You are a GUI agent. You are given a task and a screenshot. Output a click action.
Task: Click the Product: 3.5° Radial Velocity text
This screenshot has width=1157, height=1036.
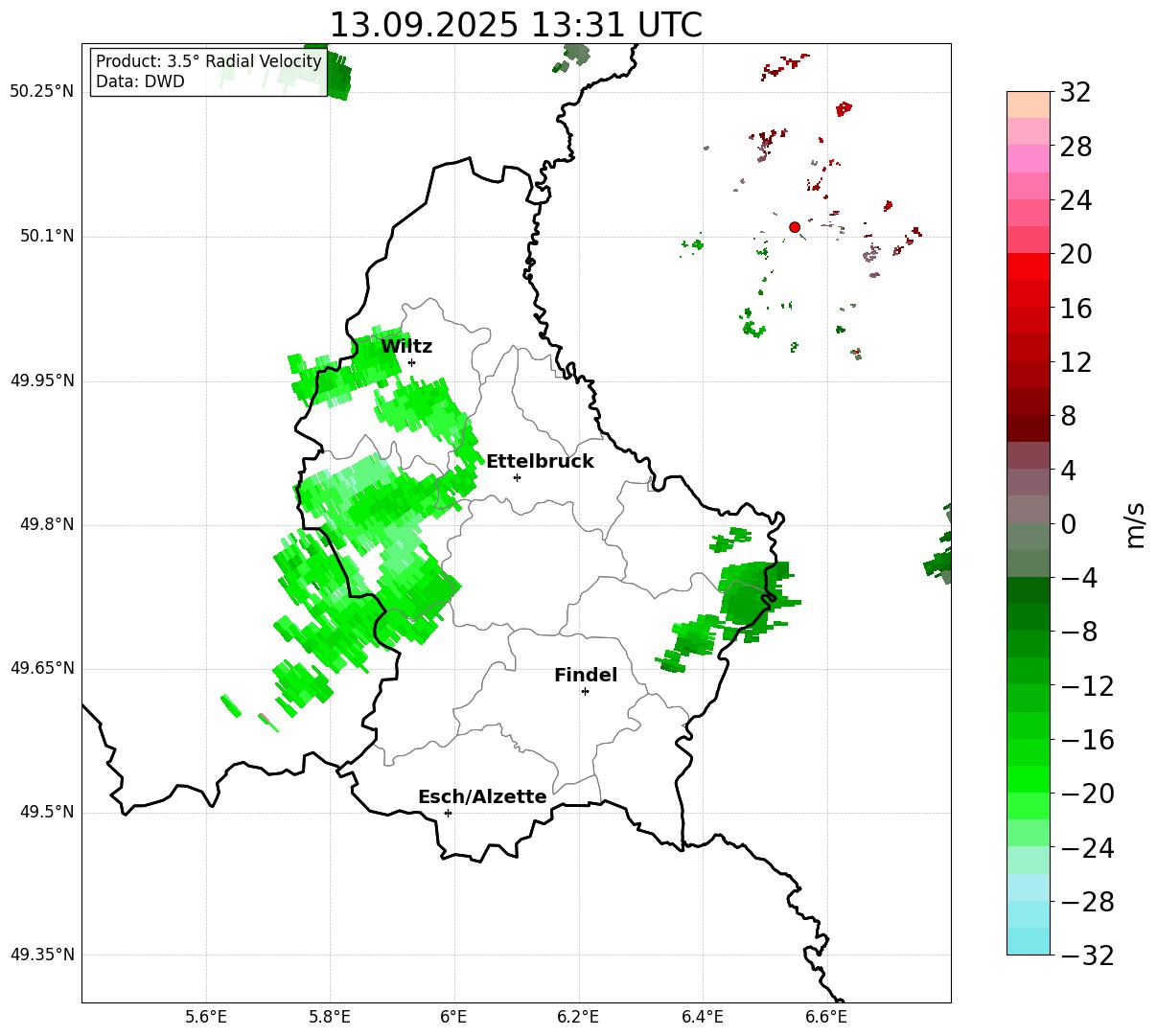click(x=209, y=61)
